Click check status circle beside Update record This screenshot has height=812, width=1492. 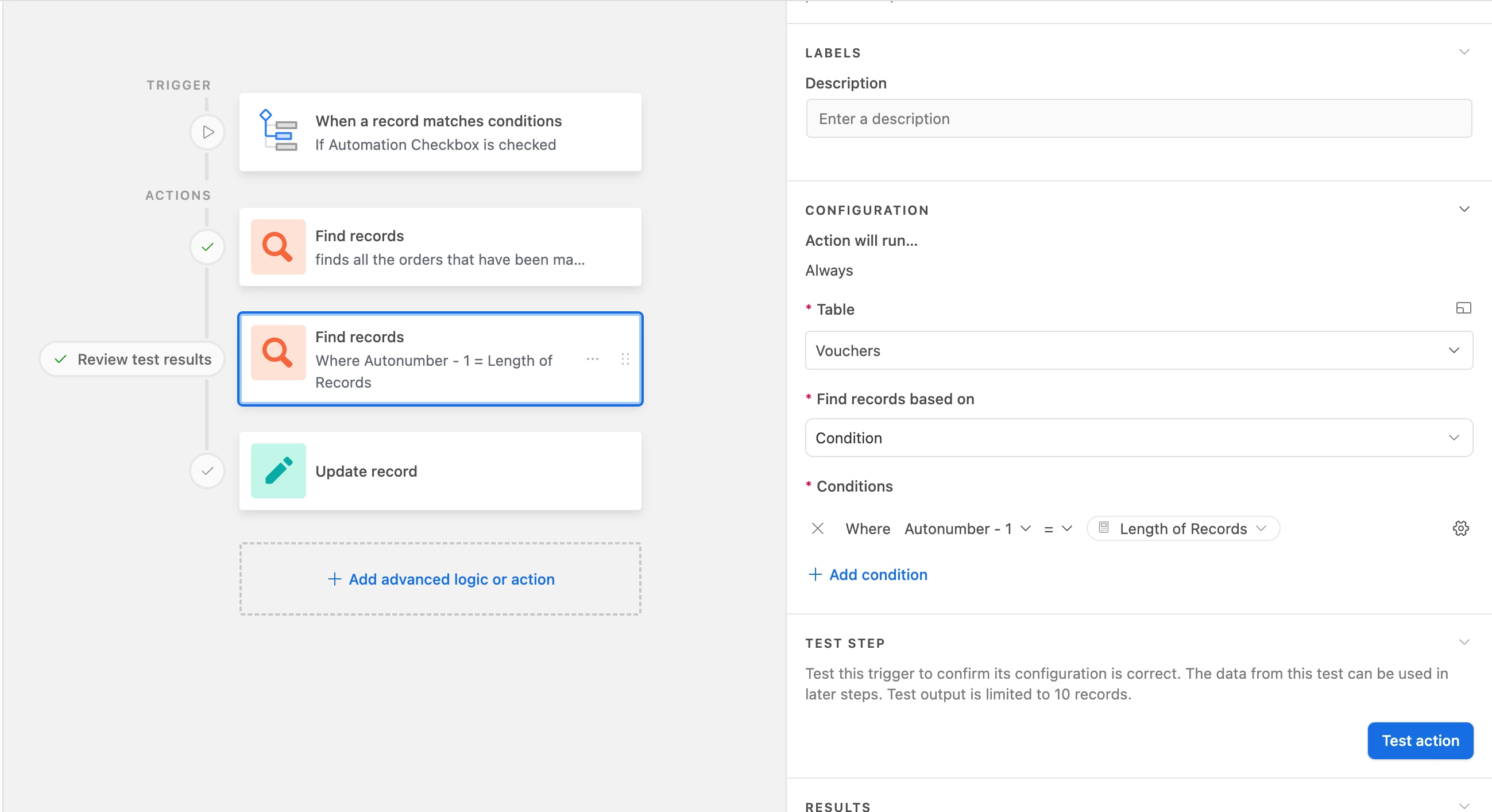tap(207, 471)
